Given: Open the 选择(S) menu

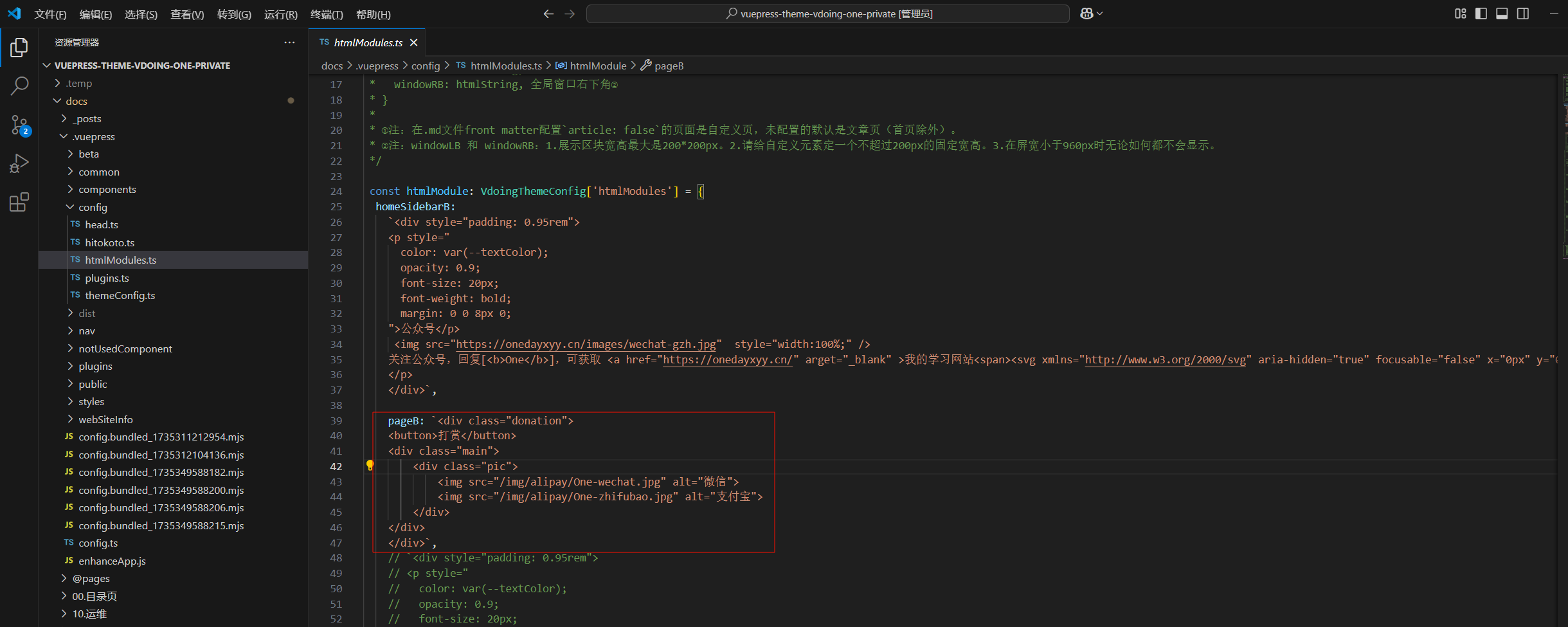Looking at the screenshot, I should [x=141, y=14].
